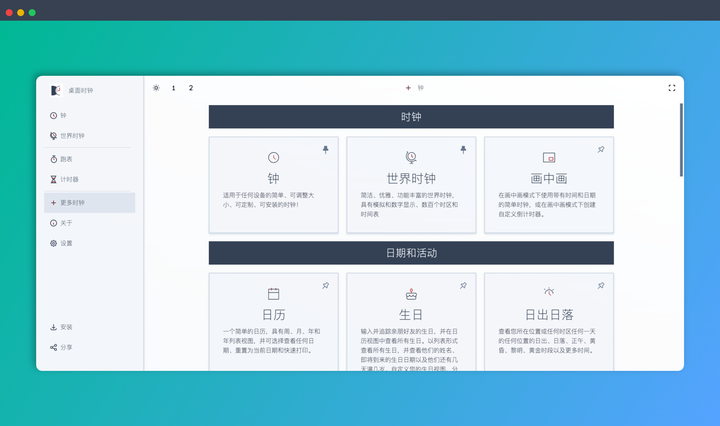Click the hourglass icon beside 计时器
This screenshot has width=720, height=426.
54,179
